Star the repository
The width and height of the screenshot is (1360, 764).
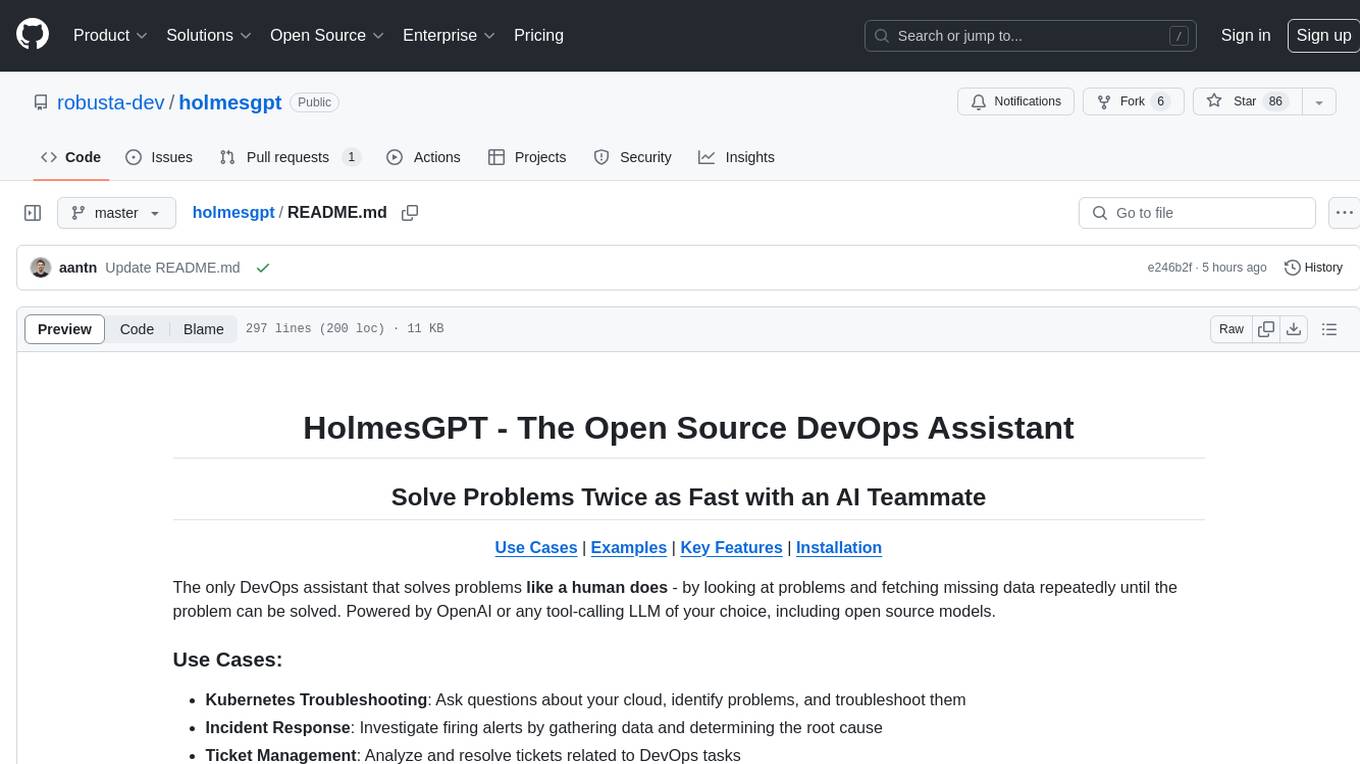pyautogui.click(x=1247, y=102)
